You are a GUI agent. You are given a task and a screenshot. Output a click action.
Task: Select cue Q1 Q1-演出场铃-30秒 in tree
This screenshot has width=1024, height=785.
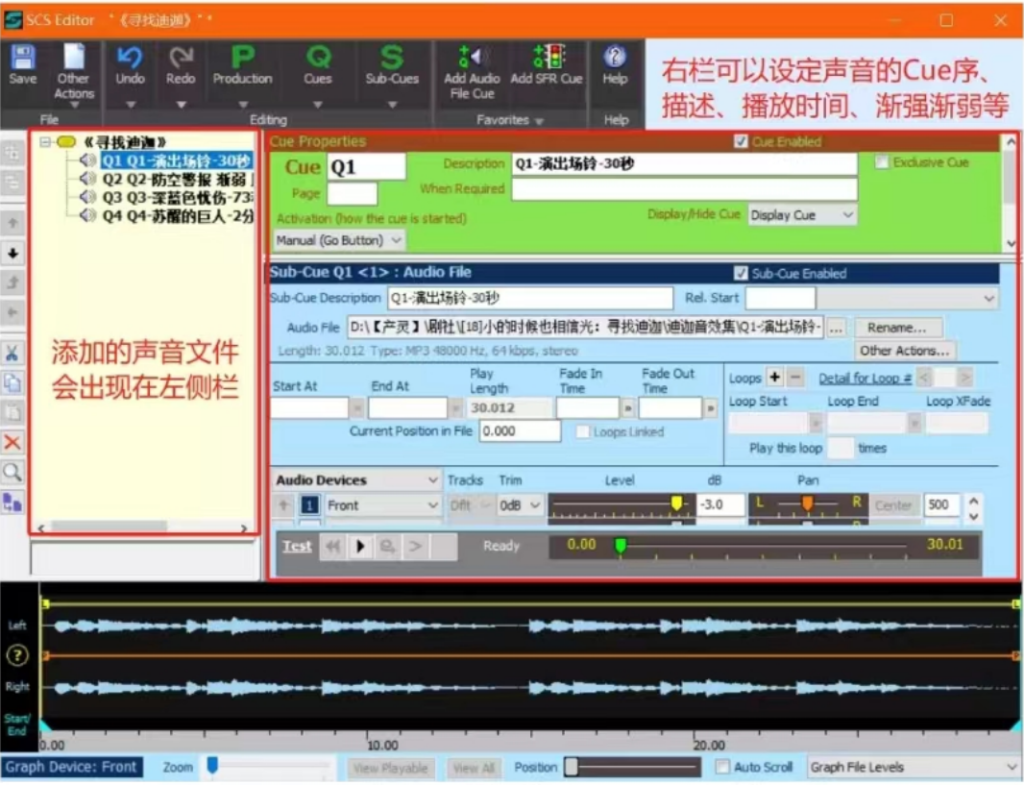pos(175,161)
